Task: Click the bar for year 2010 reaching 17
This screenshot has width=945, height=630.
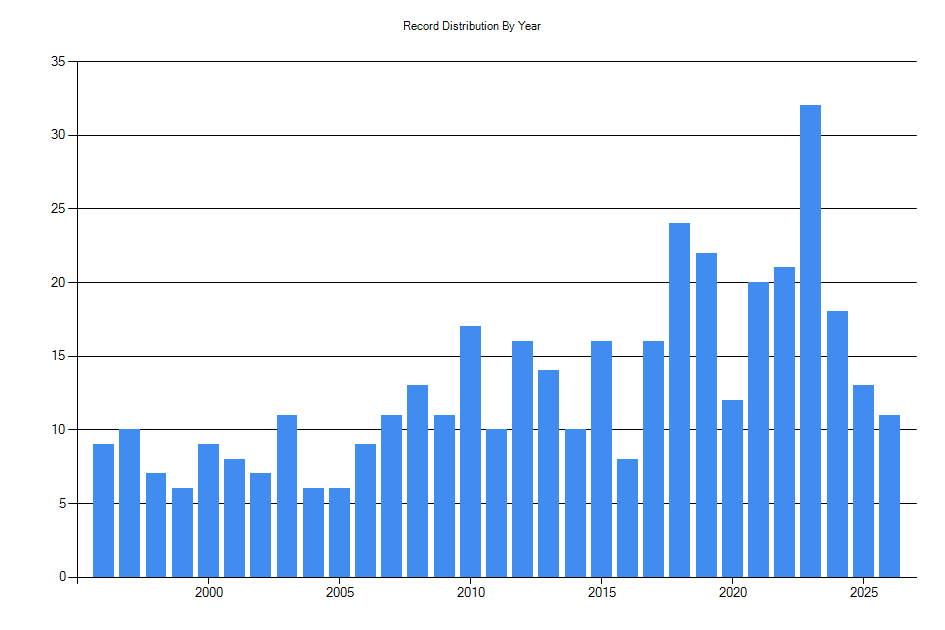Action: [x=470, y=450]
